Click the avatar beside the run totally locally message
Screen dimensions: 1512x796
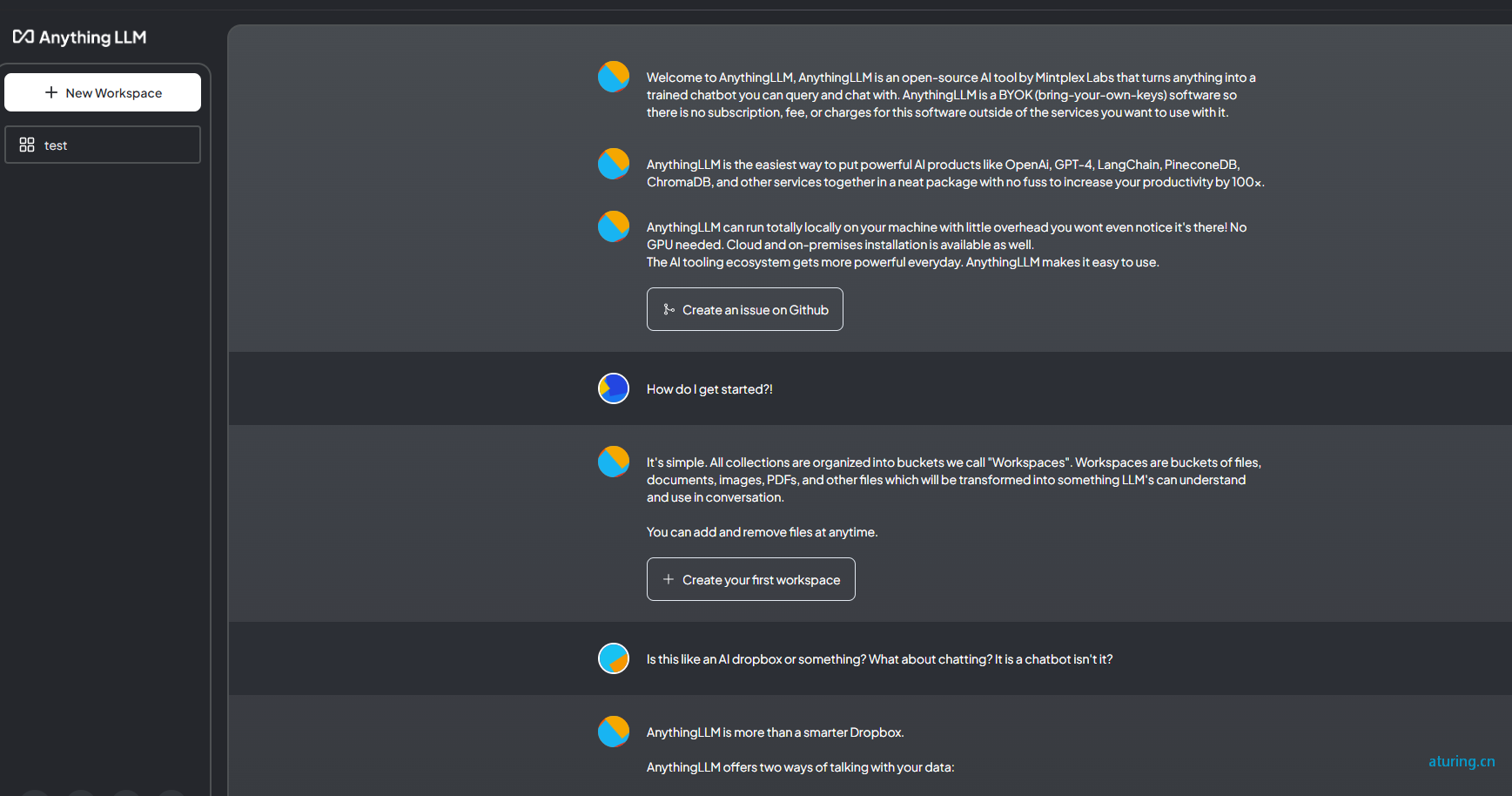[x=614, y=226]
